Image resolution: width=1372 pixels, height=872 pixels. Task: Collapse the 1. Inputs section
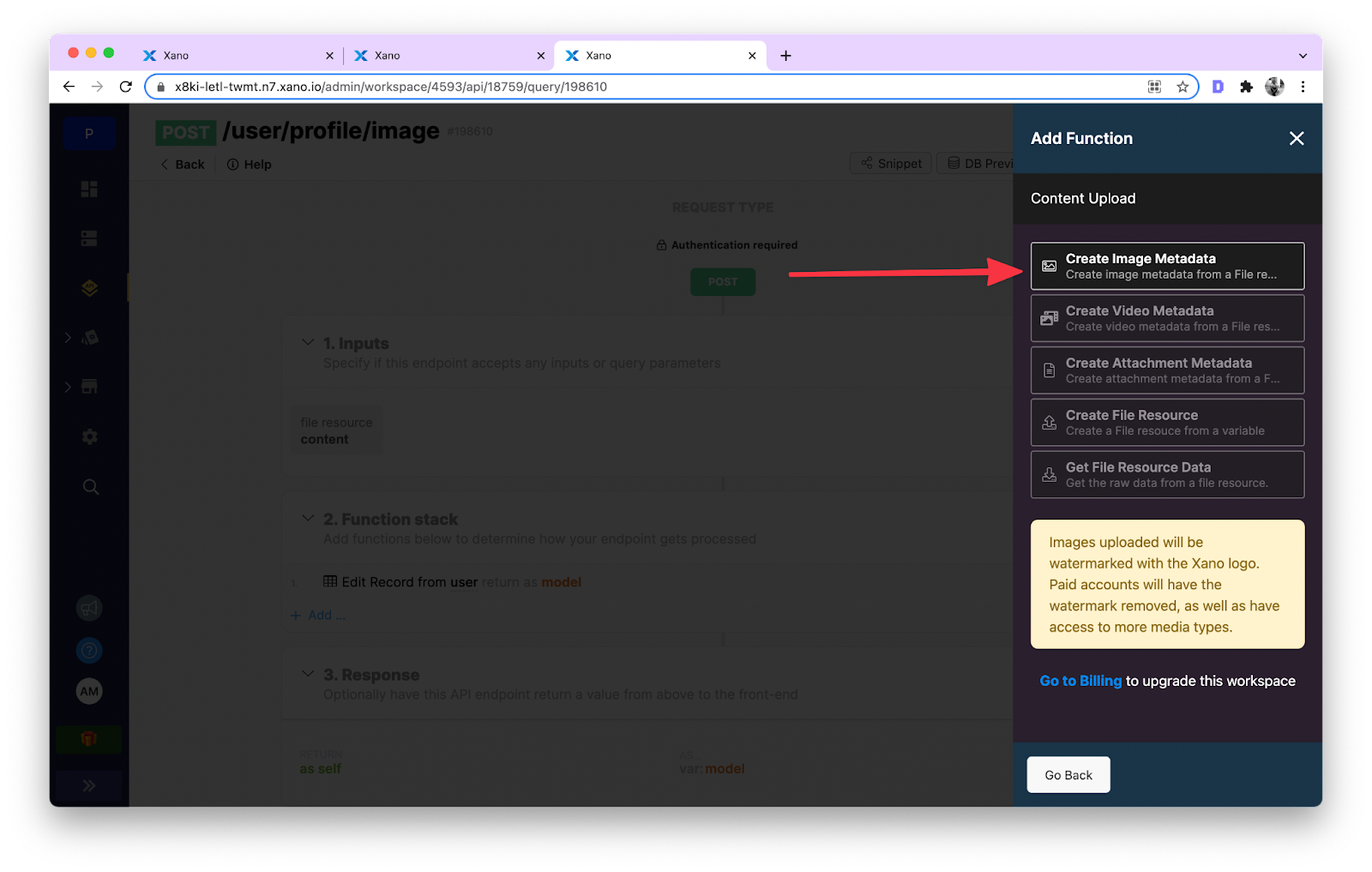tap(309, 342)
